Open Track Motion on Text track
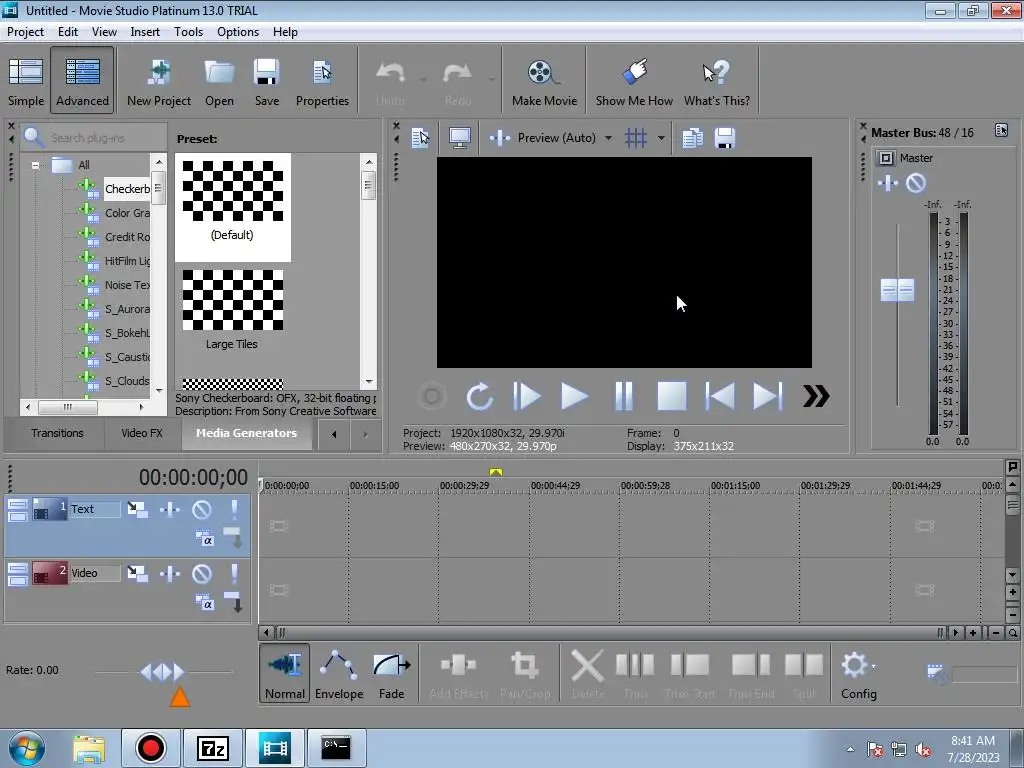Screen dimensions: 1024x768 137,509
